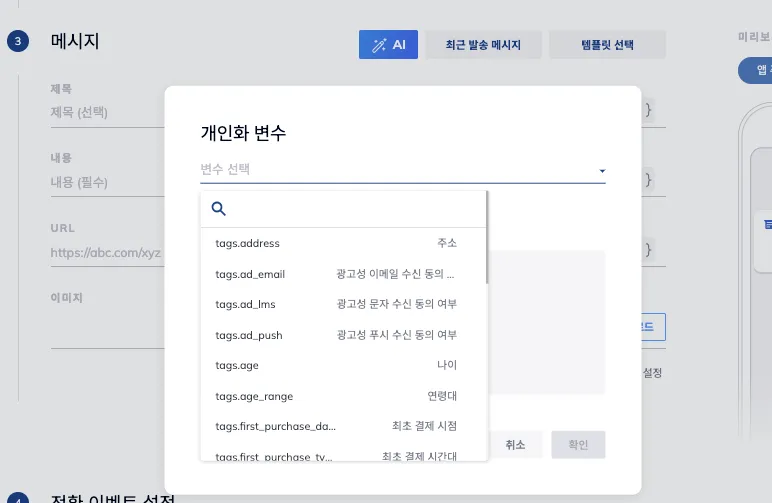Image resolution: width=772 pixels, height=503 pixels.
Task: Expand the 변수 선택 dropdown arrow
Action: [602, 171]
